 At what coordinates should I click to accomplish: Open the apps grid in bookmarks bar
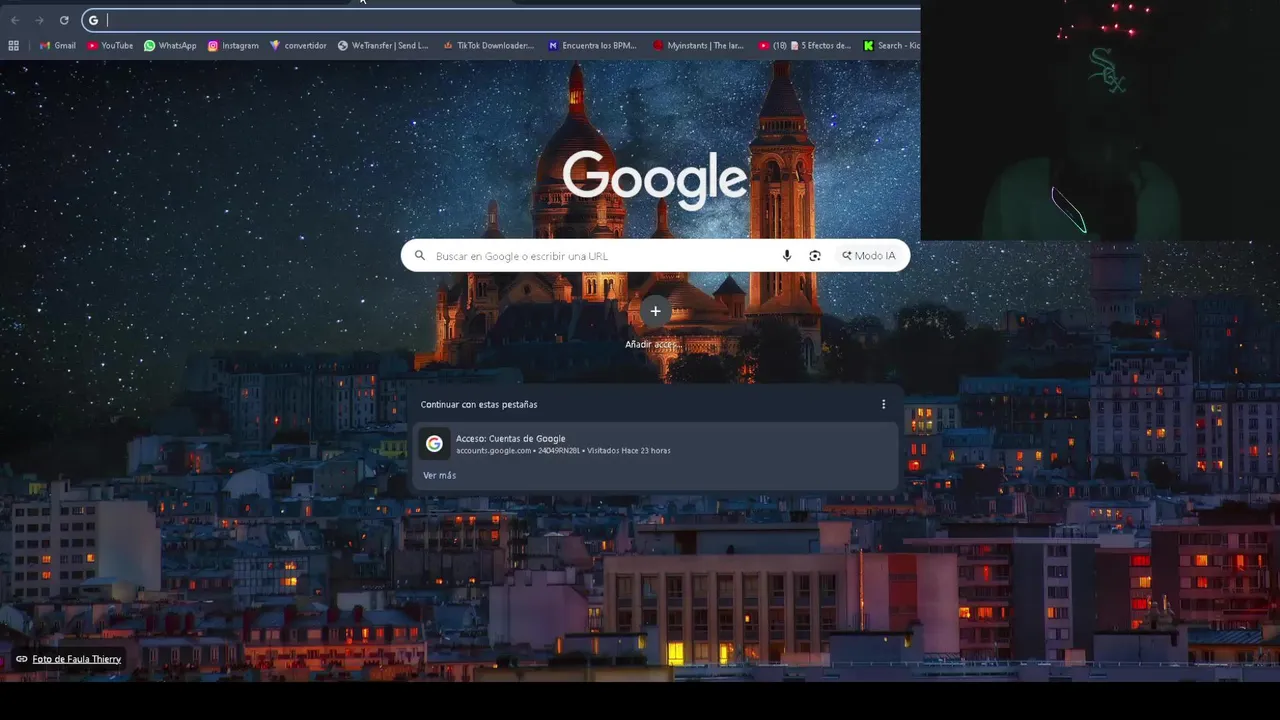13,45
